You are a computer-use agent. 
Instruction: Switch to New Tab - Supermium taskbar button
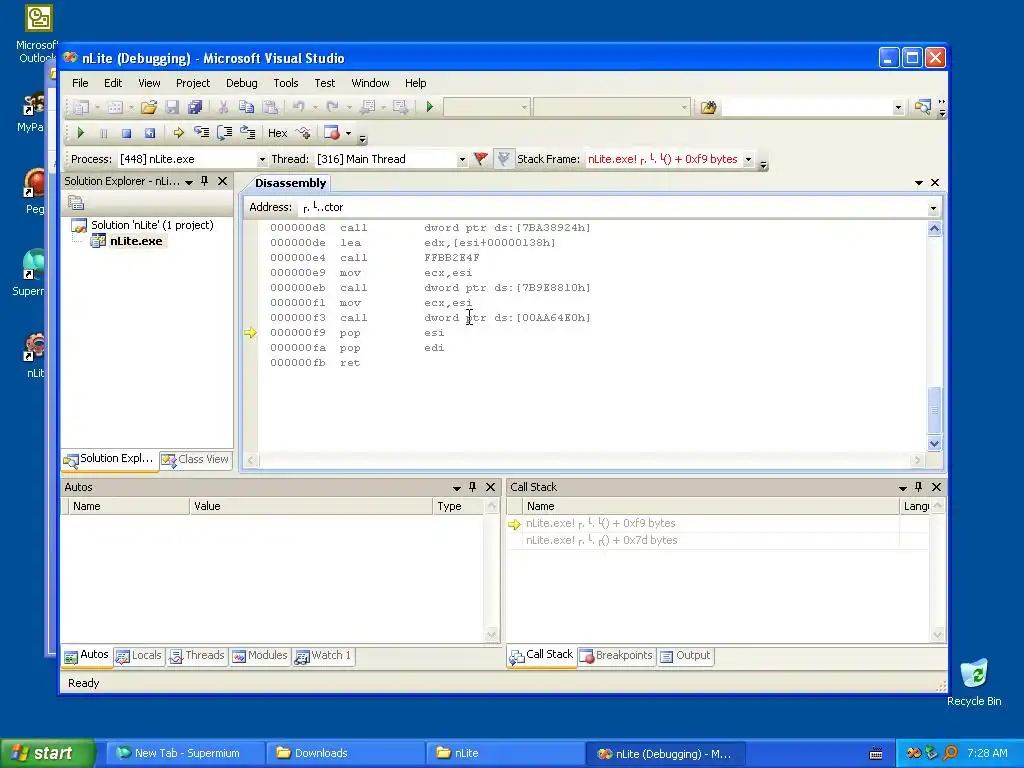(186, 754)
